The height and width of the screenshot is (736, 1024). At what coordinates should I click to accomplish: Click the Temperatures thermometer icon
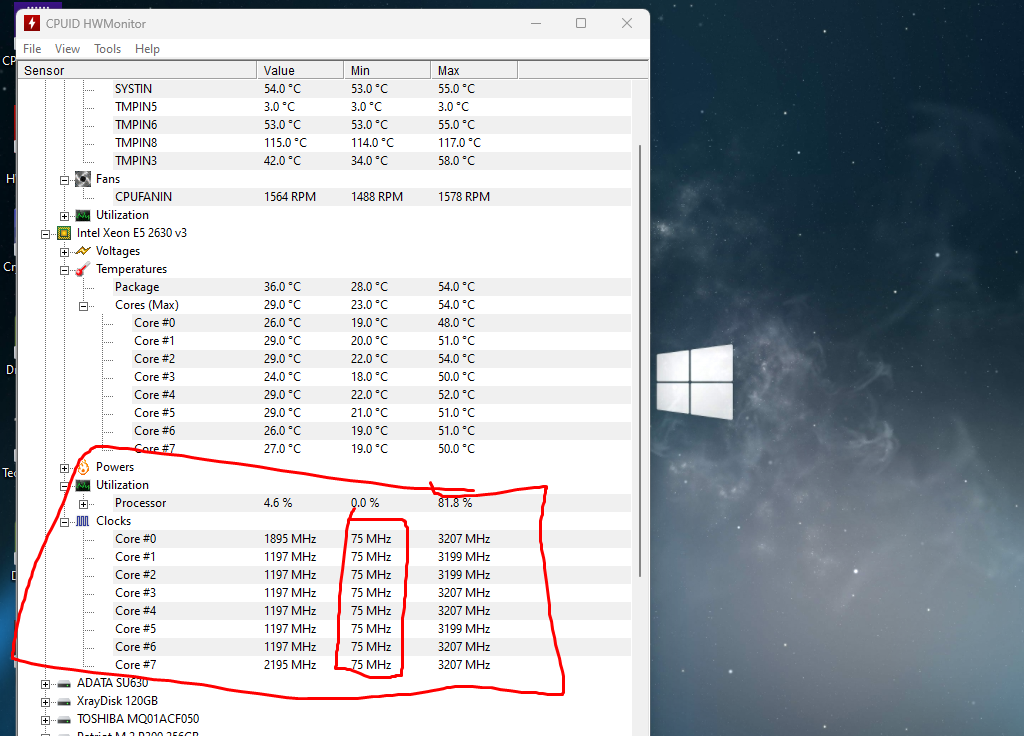tap(83, 269)
